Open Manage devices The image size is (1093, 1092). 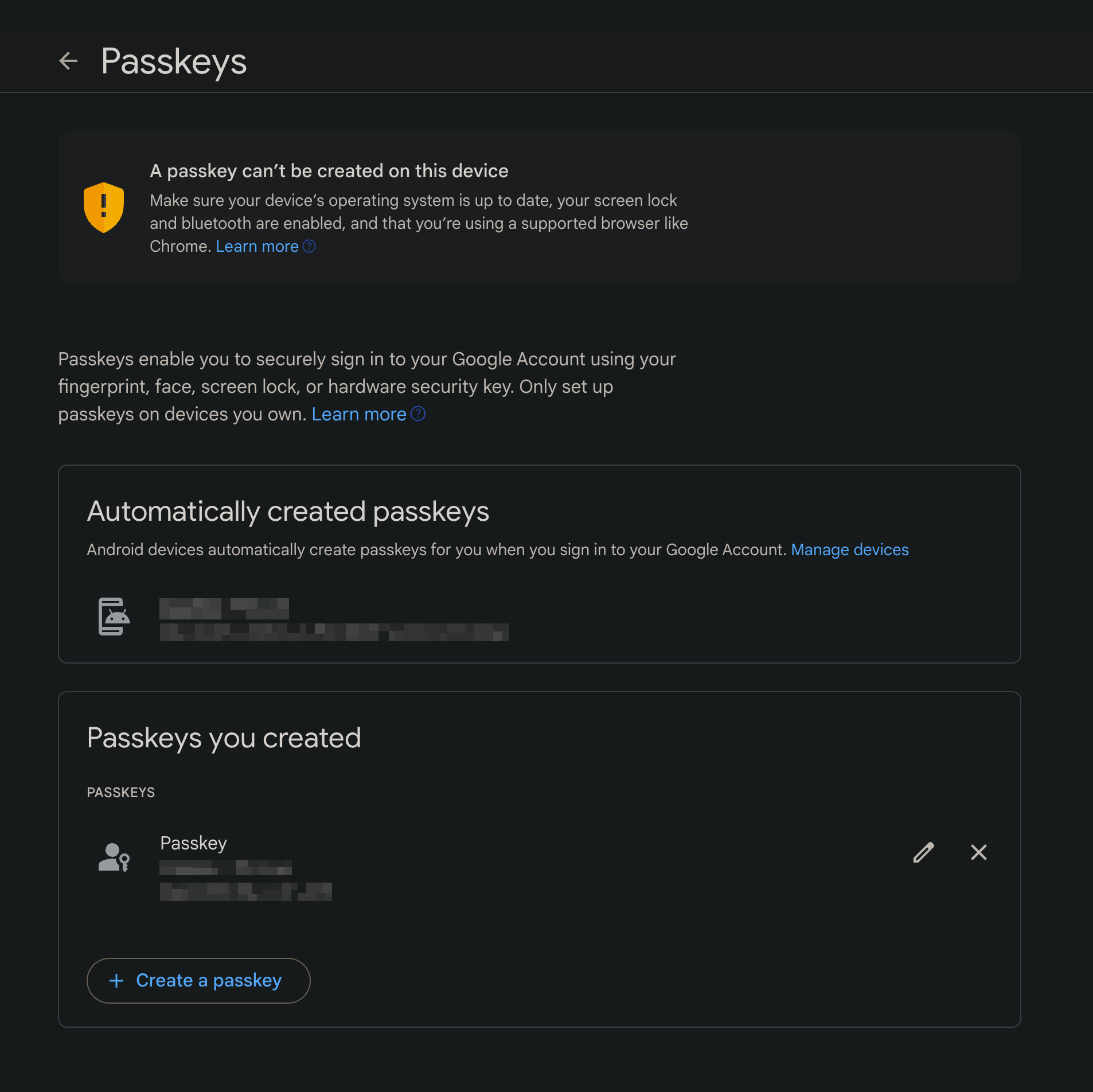(850, 549)
